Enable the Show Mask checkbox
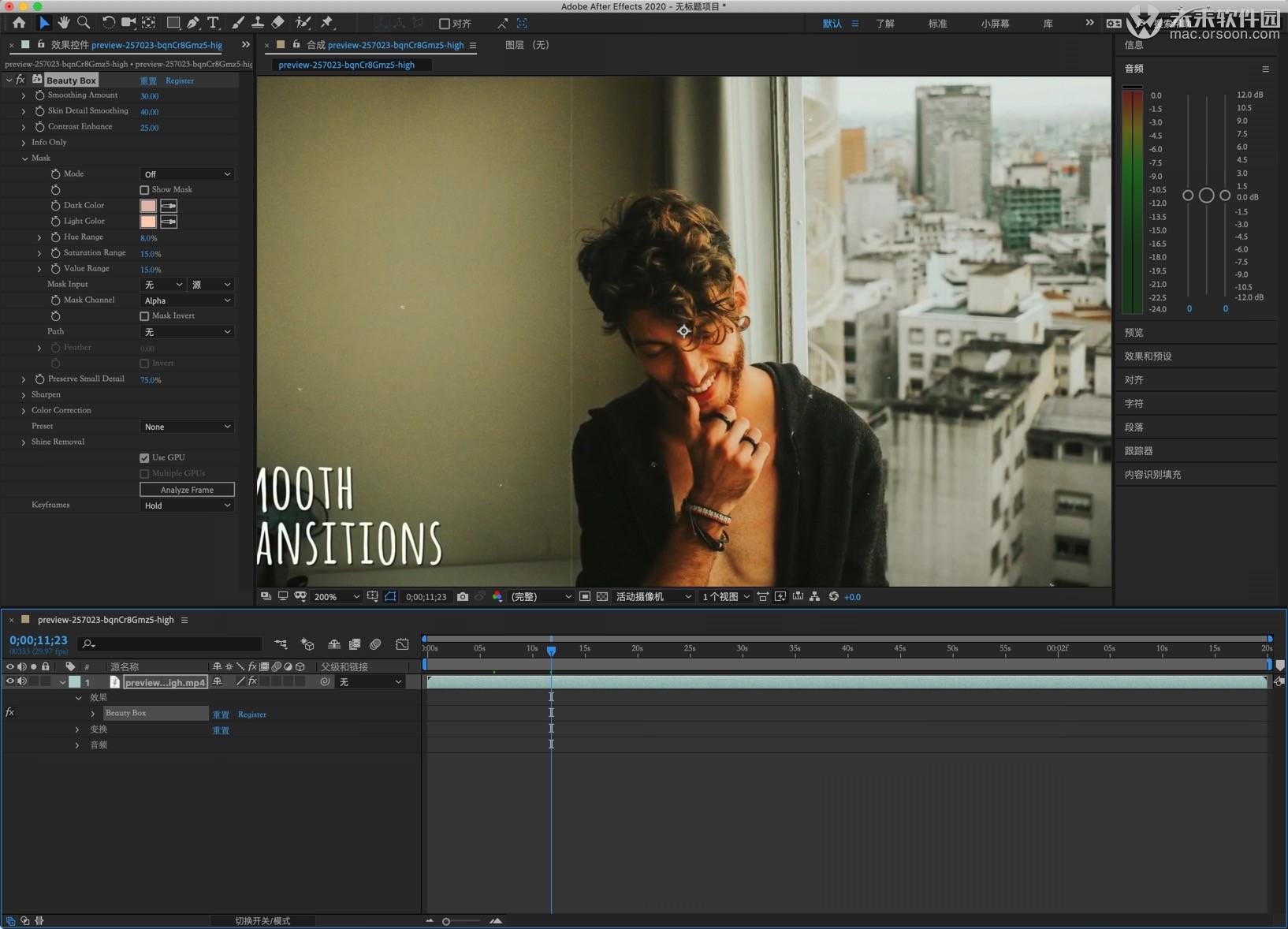 (144, 190)
